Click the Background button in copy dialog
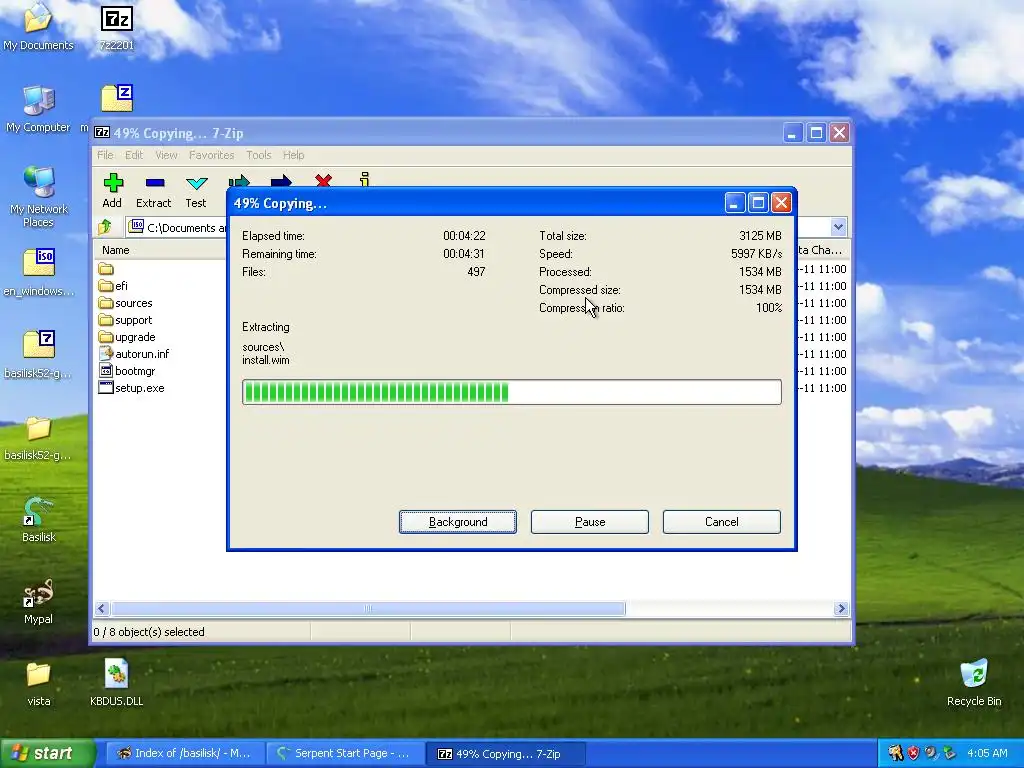 point(458,522)
